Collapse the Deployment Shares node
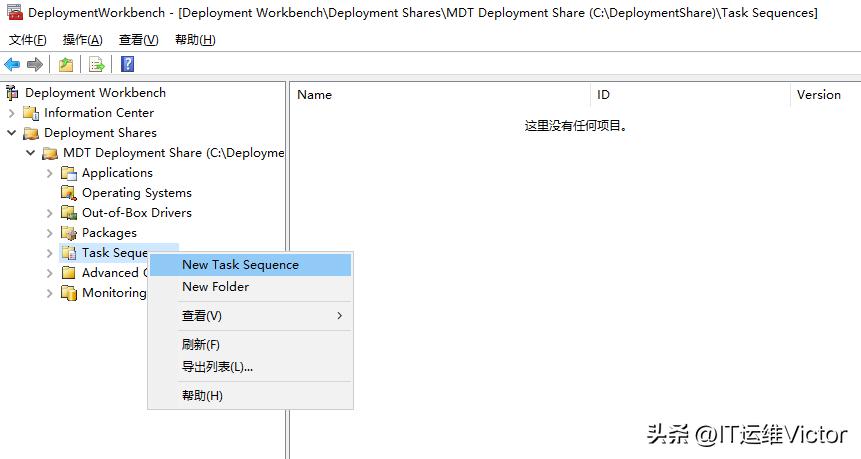 pos(12,133)
